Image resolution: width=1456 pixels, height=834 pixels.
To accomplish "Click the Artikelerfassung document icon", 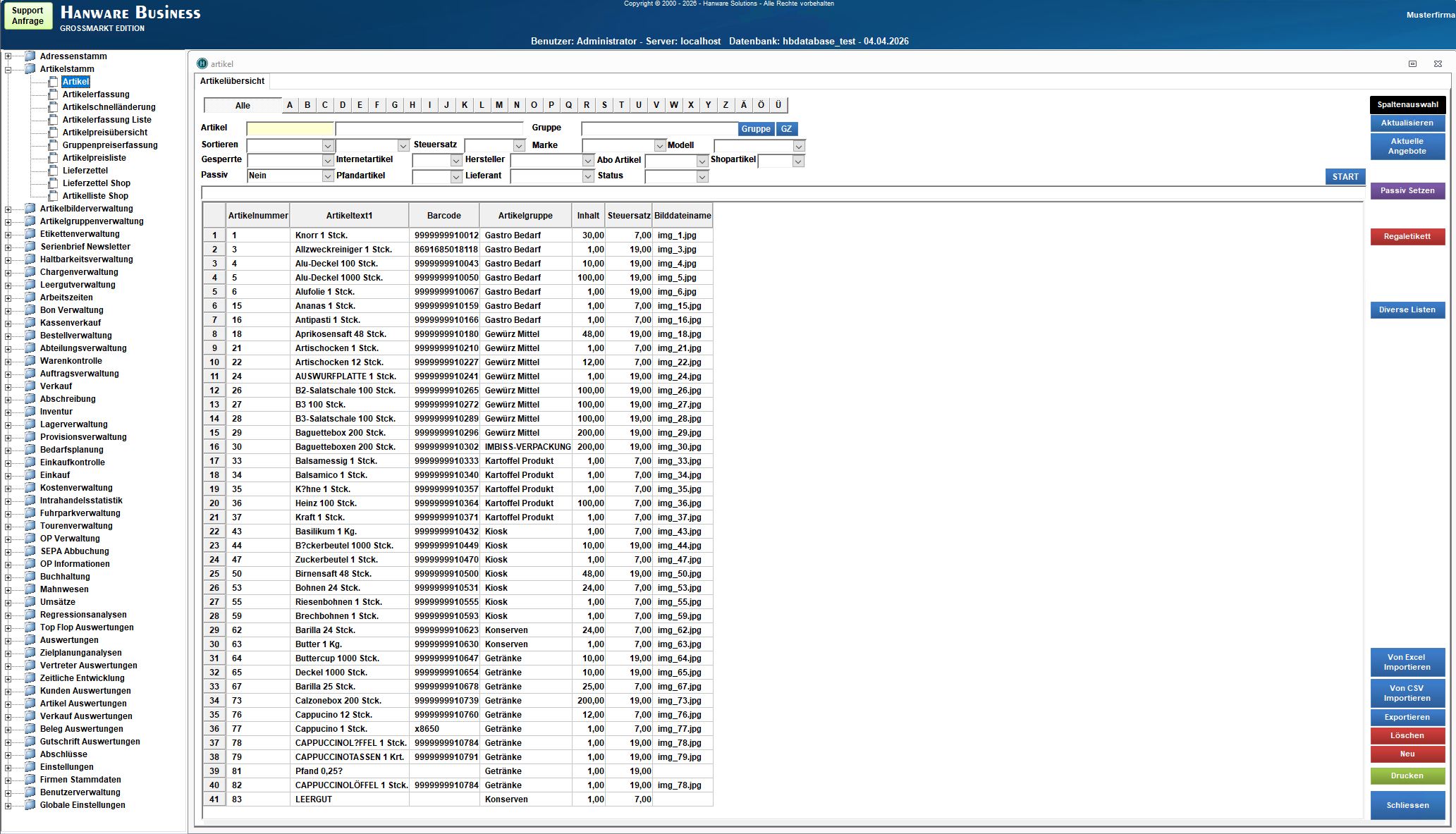I will click(x=53, y=94).
